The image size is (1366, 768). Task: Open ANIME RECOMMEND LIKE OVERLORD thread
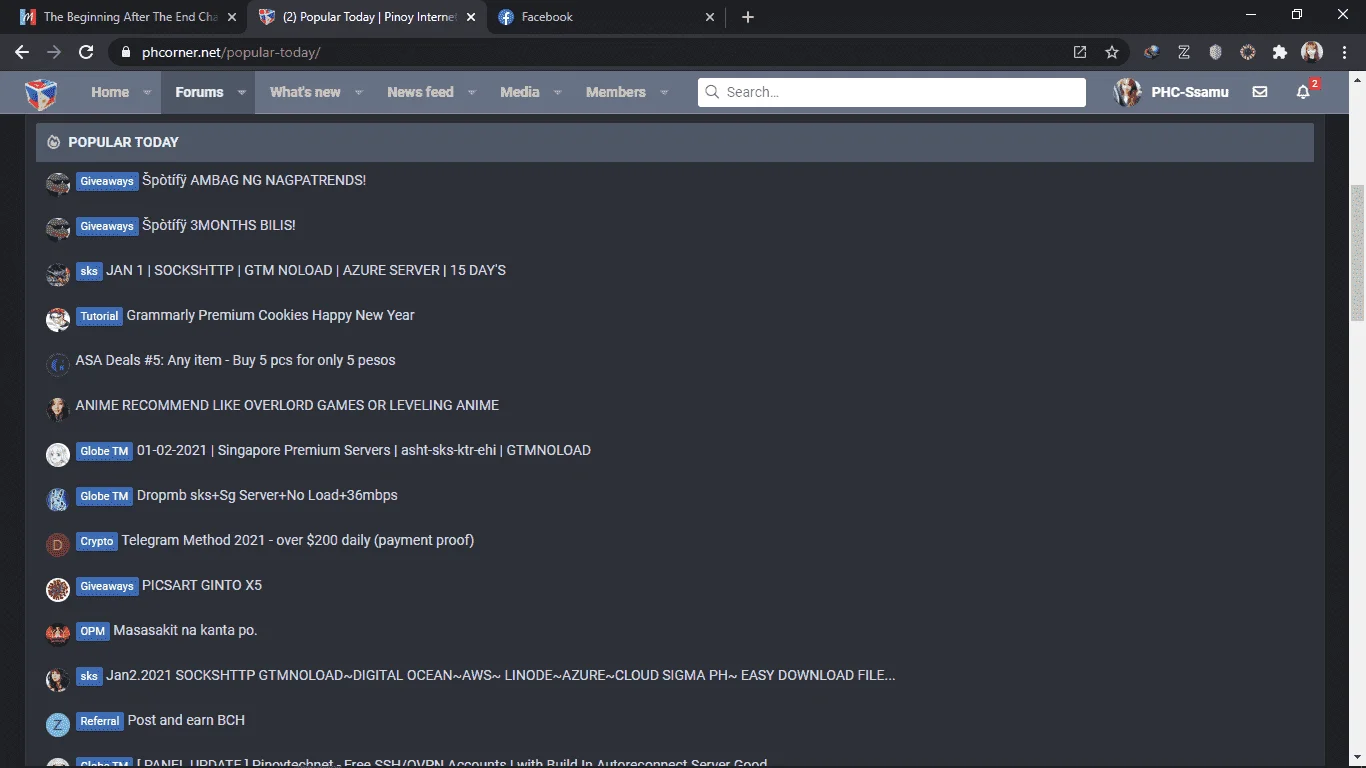click(x=287, y=405)
